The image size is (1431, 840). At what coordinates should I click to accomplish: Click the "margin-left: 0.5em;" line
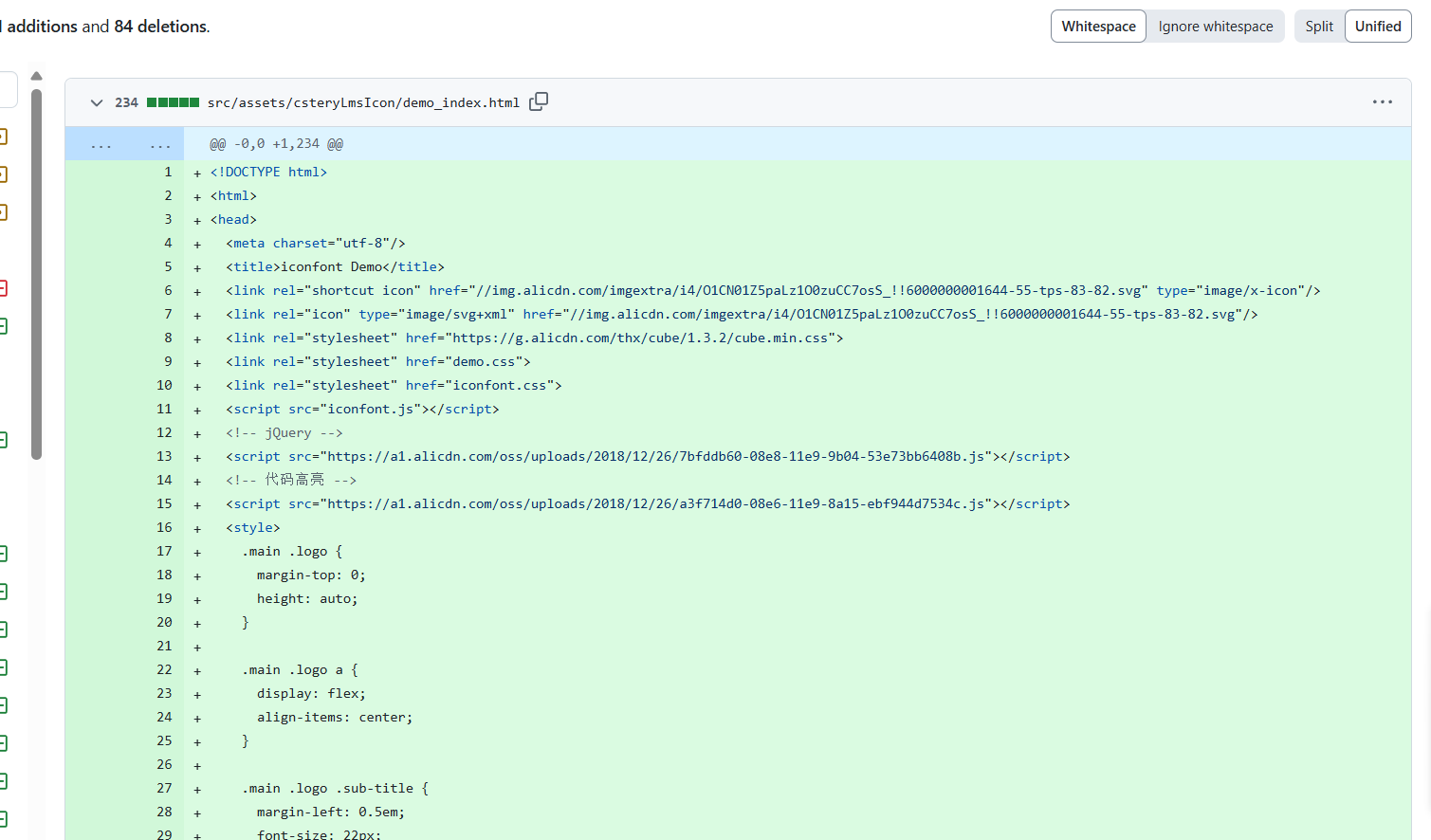pyautogui.click(x=331, y=812)
